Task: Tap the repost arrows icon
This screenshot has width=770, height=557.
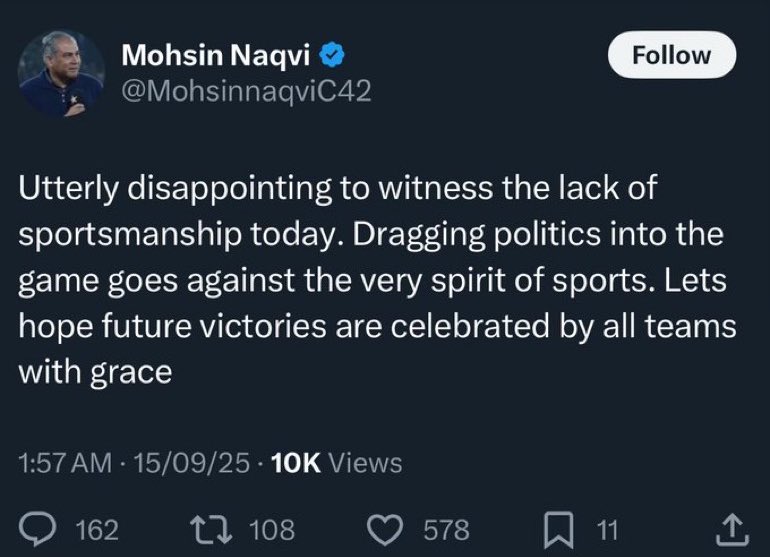Action: [211, 529]
